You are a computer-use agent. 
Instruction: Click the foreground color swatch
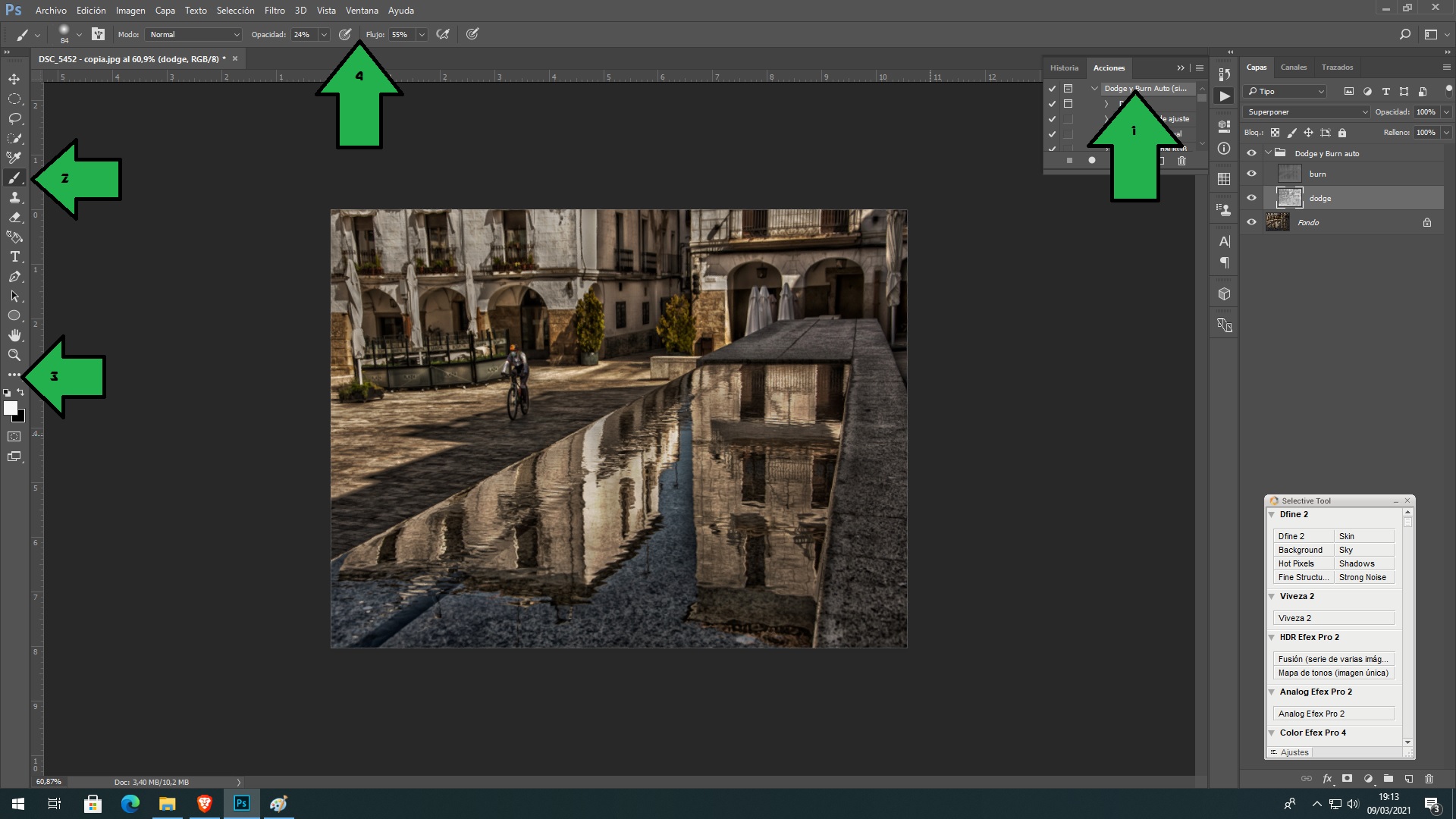pyautogui.click(x=11, y=408)
